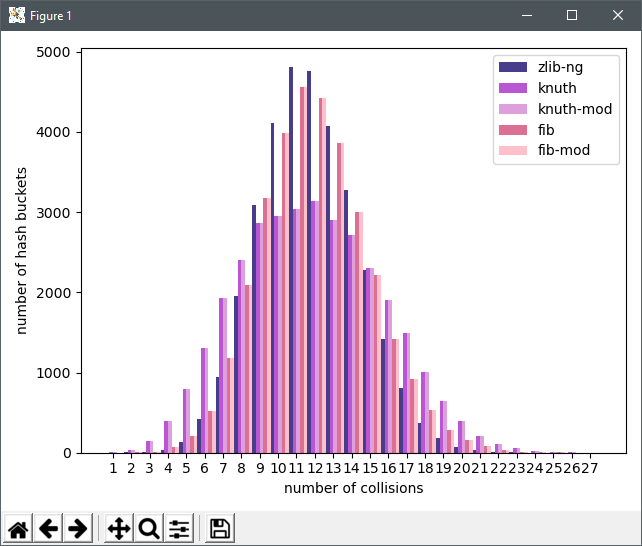The height and width of the screenshot is (546, 642).
Task: Click the 'knuth-mod' legend label
Action: (x=575, y=109)
